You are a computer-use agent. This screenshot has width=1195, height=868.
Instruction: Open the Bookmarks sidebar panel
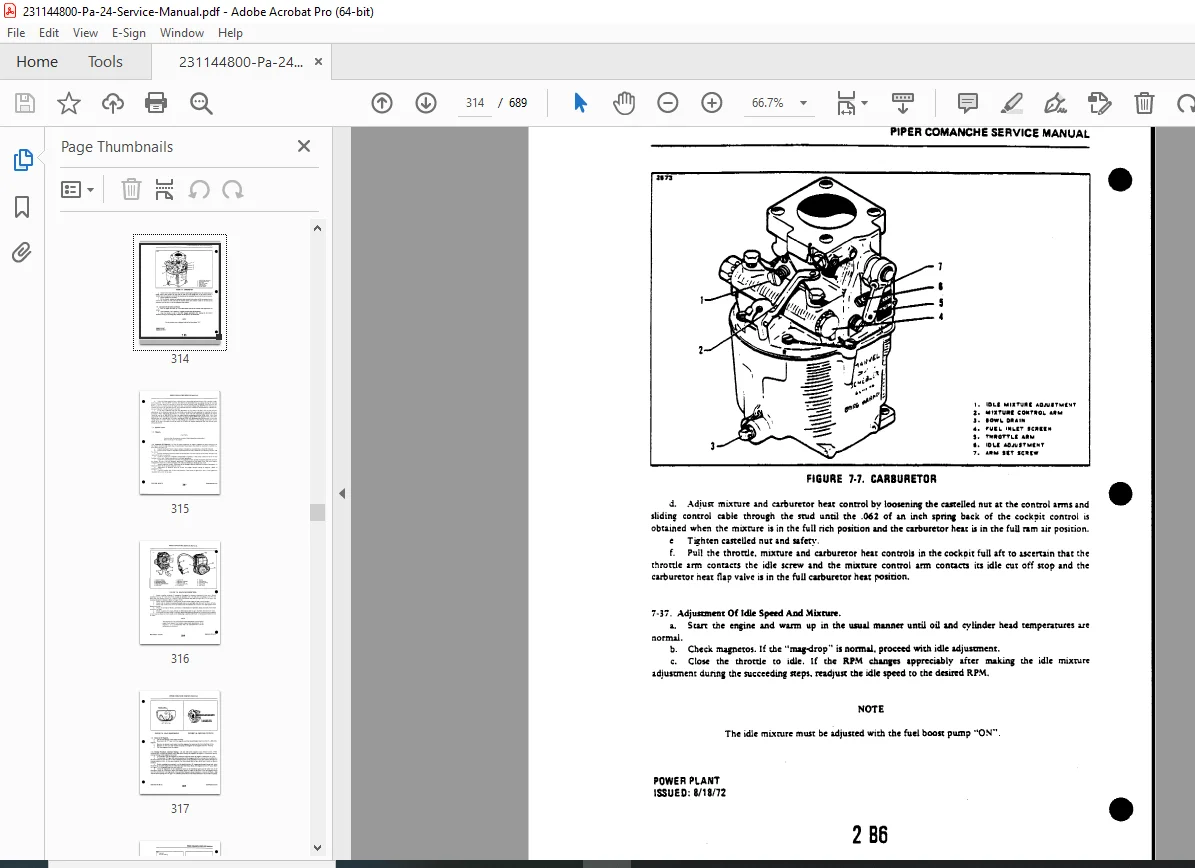click(x=22, y=207)
